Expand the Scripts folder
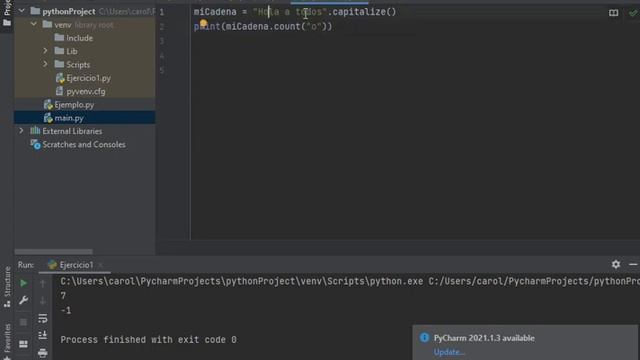The width and height of the screenshot is (640, 360). [45, 64]
